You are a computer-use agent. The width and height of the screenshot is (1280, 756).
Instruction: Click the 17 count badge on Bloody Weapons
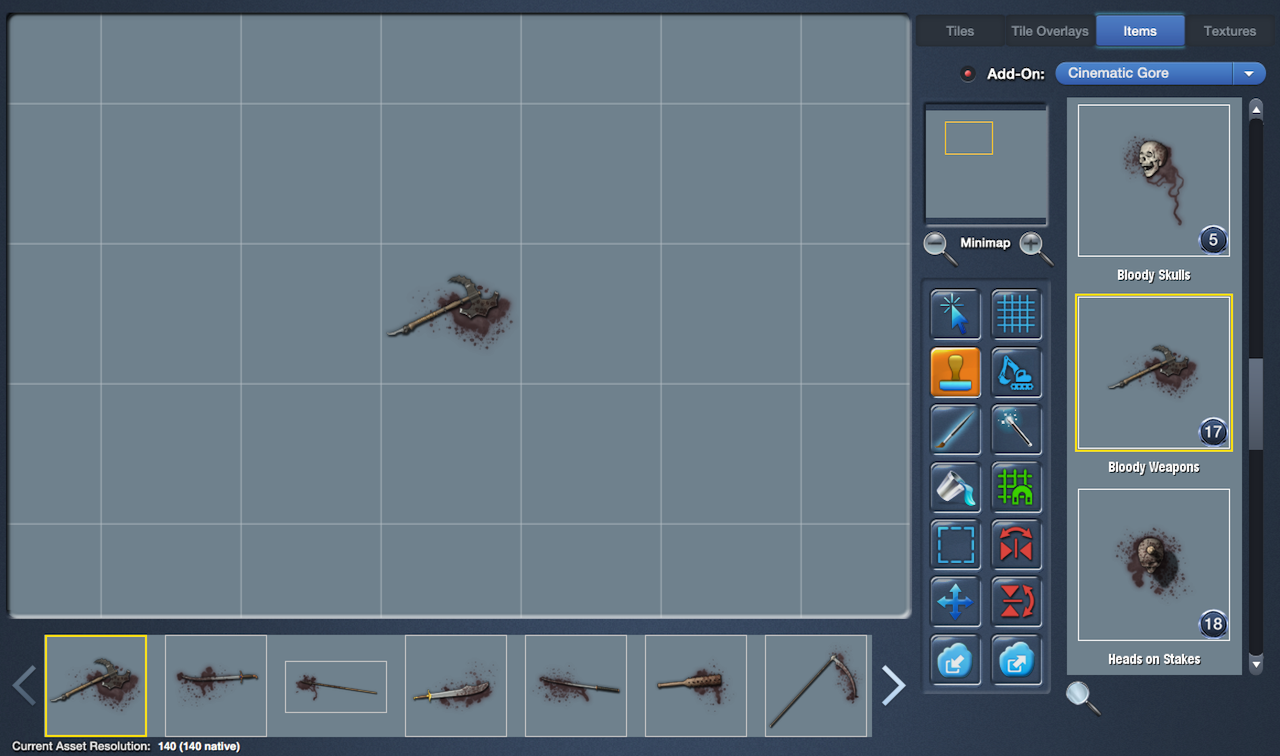click(x=1213, y=432)
